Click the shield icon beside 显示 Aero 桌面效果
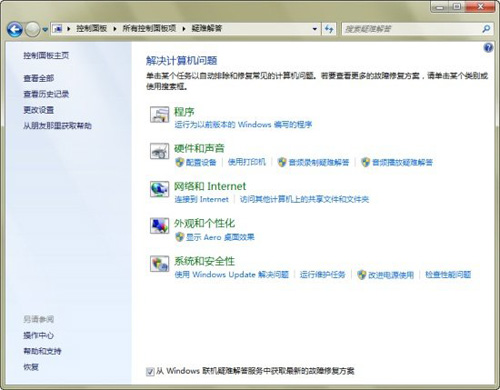 (179, 237)
